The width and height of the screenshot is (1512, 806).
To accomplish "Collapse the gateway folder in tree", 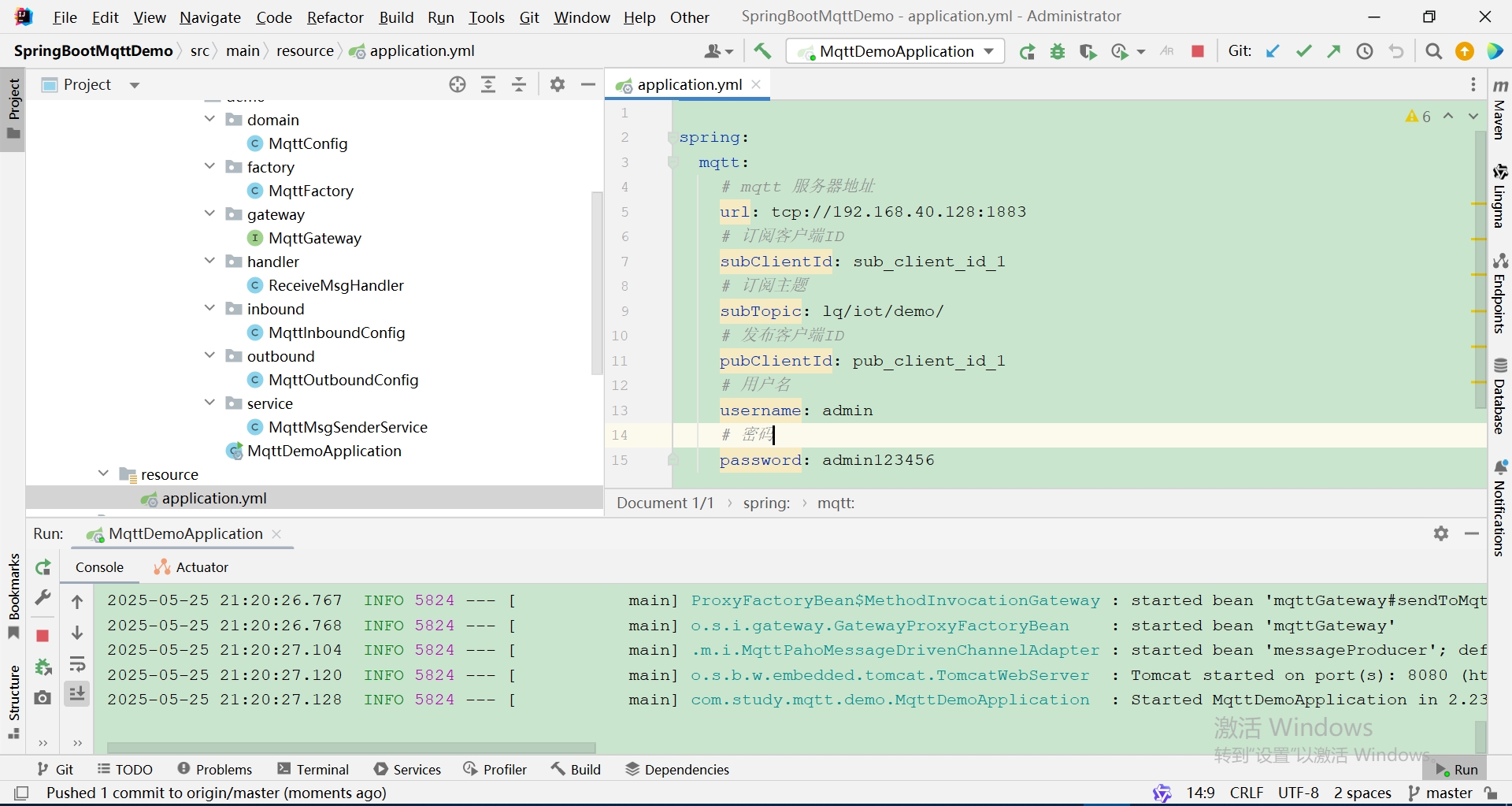I will pyautogui.click(x=209, y=214).
